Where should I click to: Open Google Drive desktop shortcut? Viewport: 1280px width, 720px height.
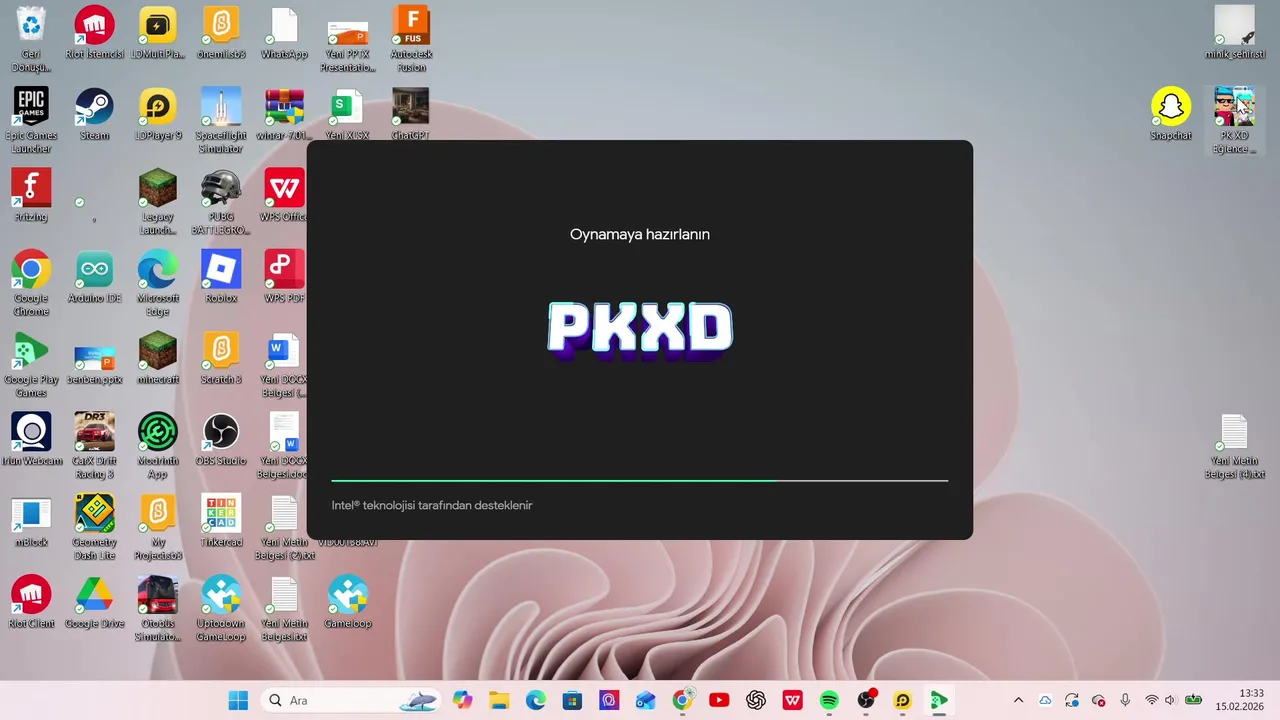click(x=94, y=602)
